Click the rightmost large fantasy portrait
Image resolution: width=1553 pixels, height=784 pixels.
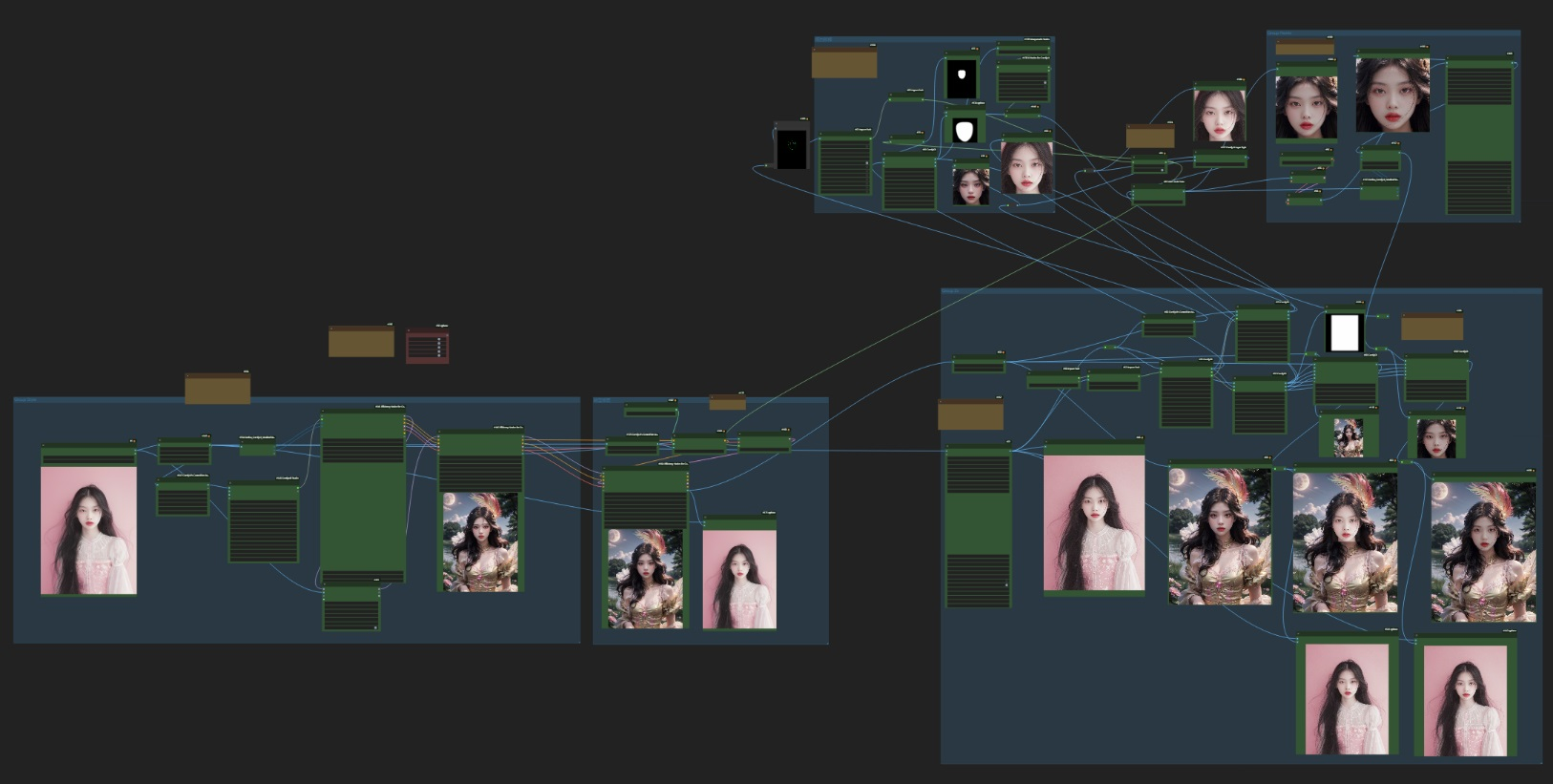1483,551
